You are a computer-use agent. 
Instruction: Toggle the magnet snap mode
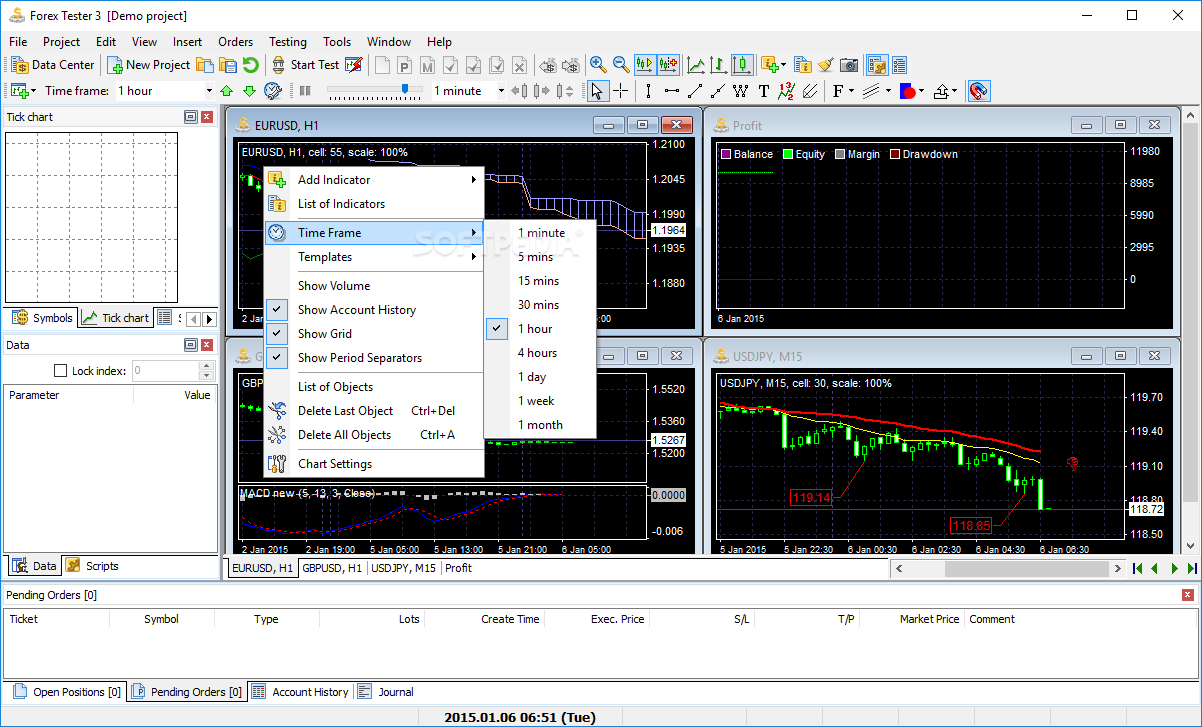coord(978,91)
